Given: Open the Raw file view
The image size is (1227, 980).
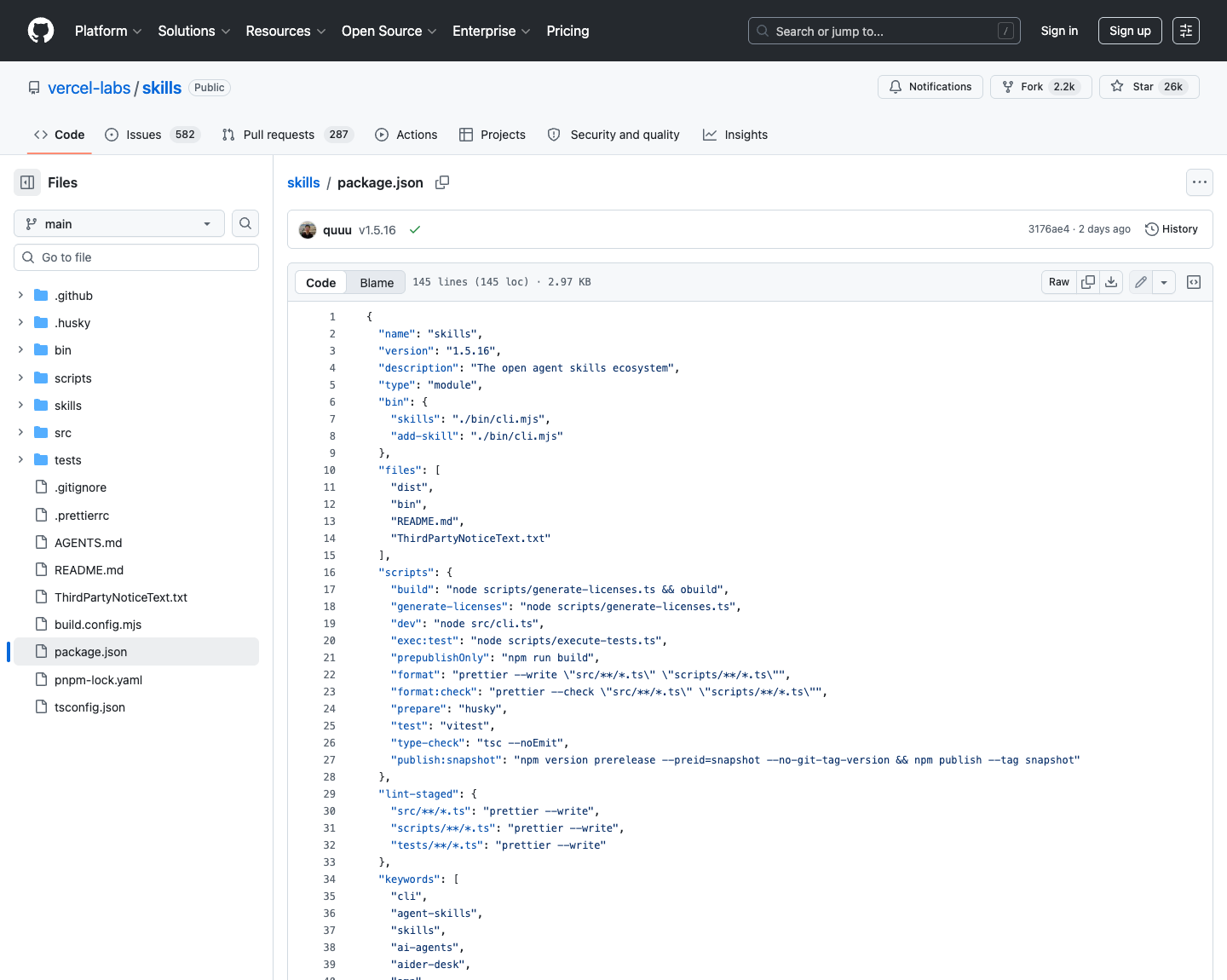Looking at the screenshot, I should [x=1059, y=282].
